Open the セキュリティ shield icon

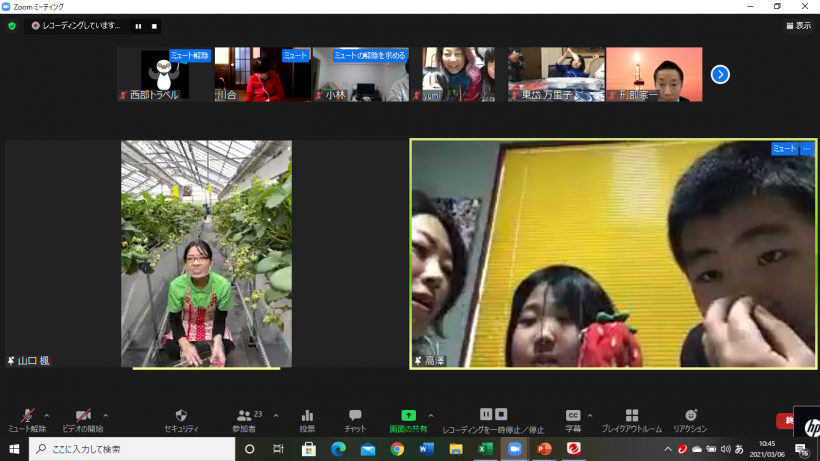pyautogui.click(x=181, y=415)
